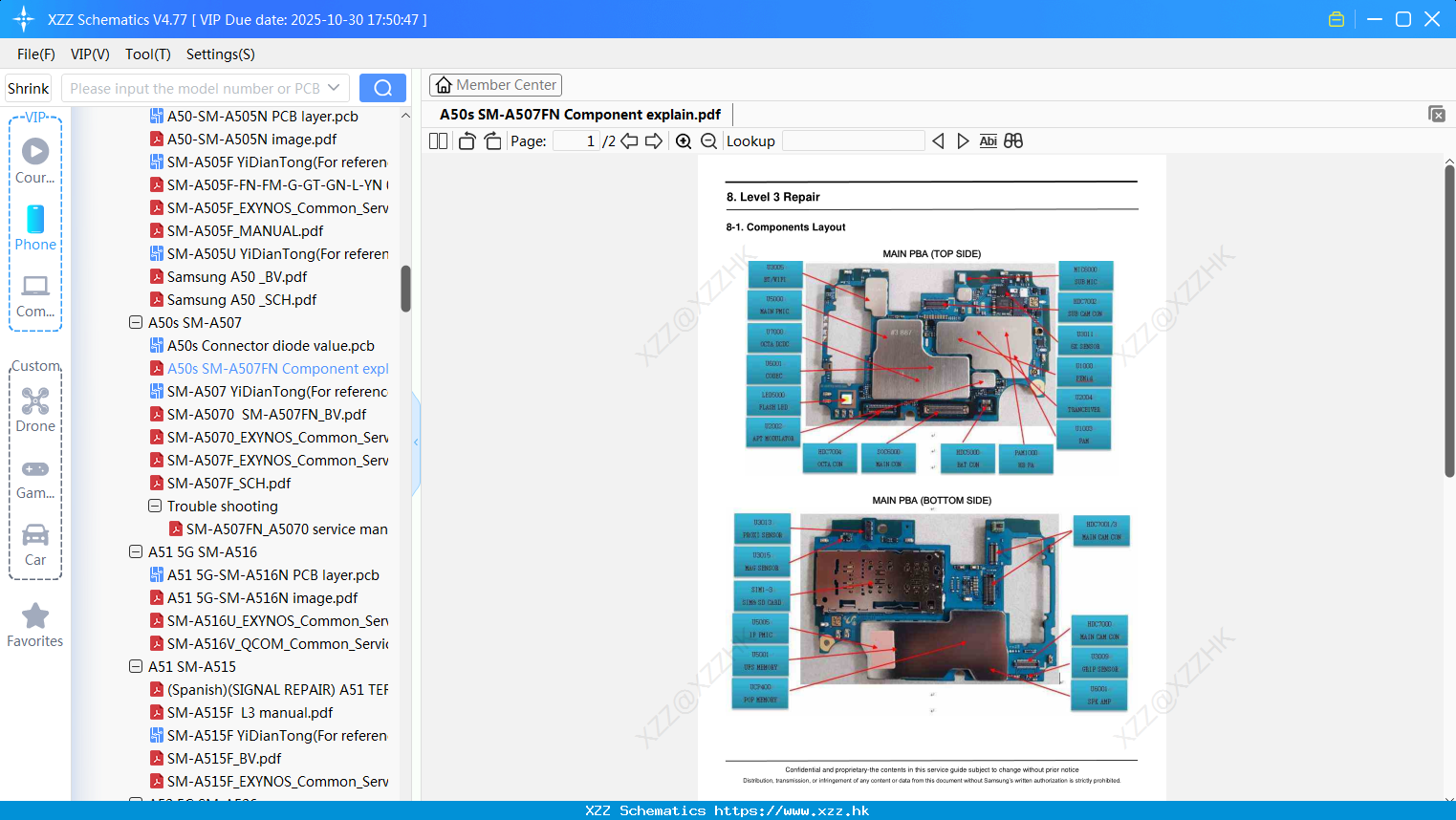
Task: Open Samsung A50 _SCH.pdf
Action: tap(242, 300)
